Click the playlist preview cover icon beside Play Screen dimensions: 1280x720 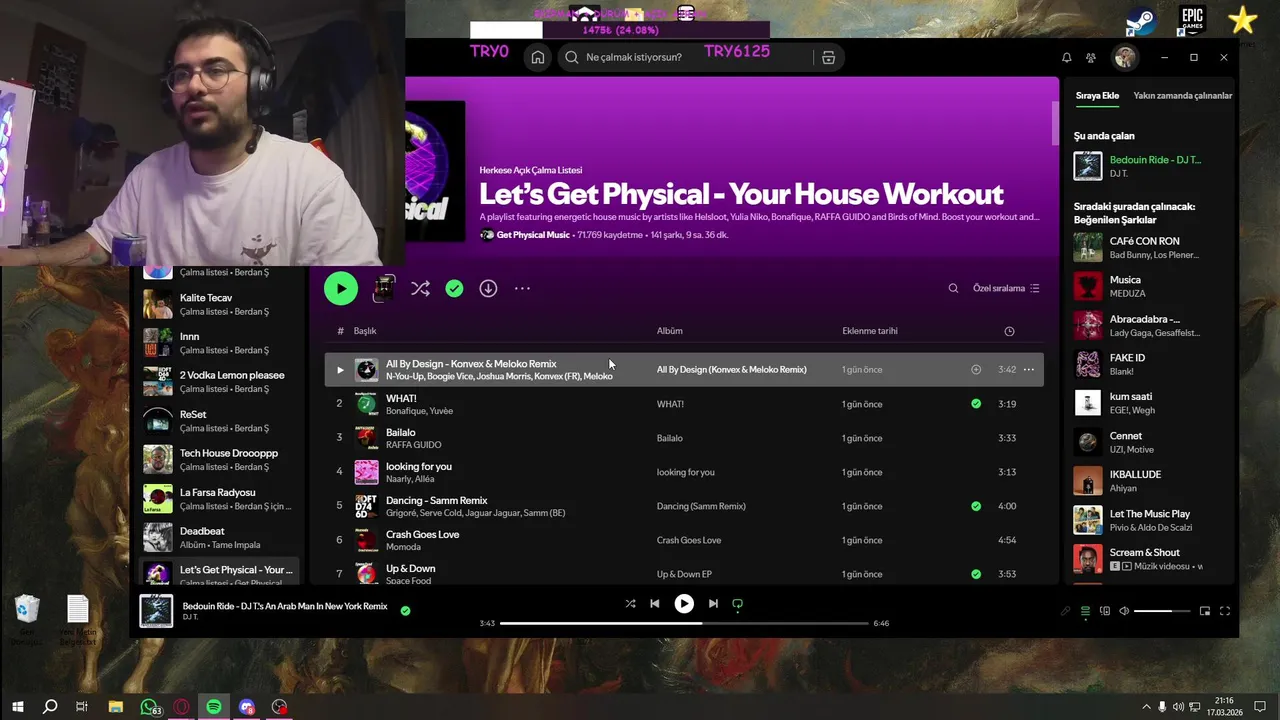coord(383,288)
